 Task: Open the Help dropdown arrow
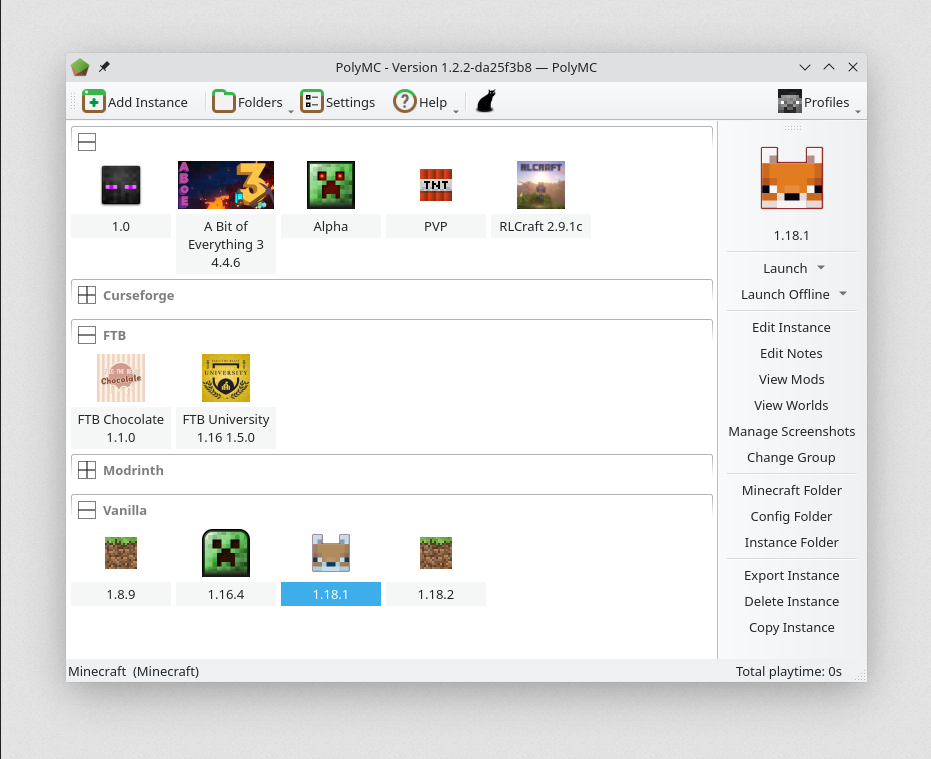click(456, 111)
